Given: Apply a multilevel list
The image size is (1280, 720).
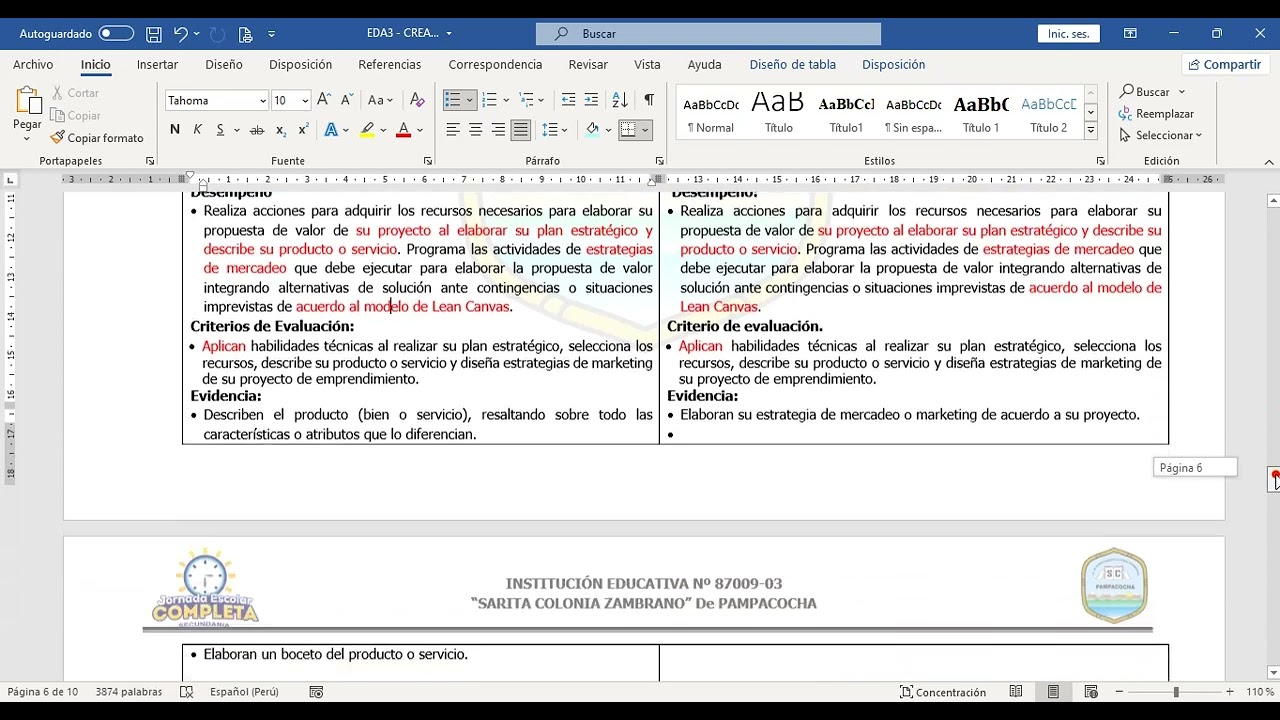Looking at the screenshot, I should click(x=527, y=100).
